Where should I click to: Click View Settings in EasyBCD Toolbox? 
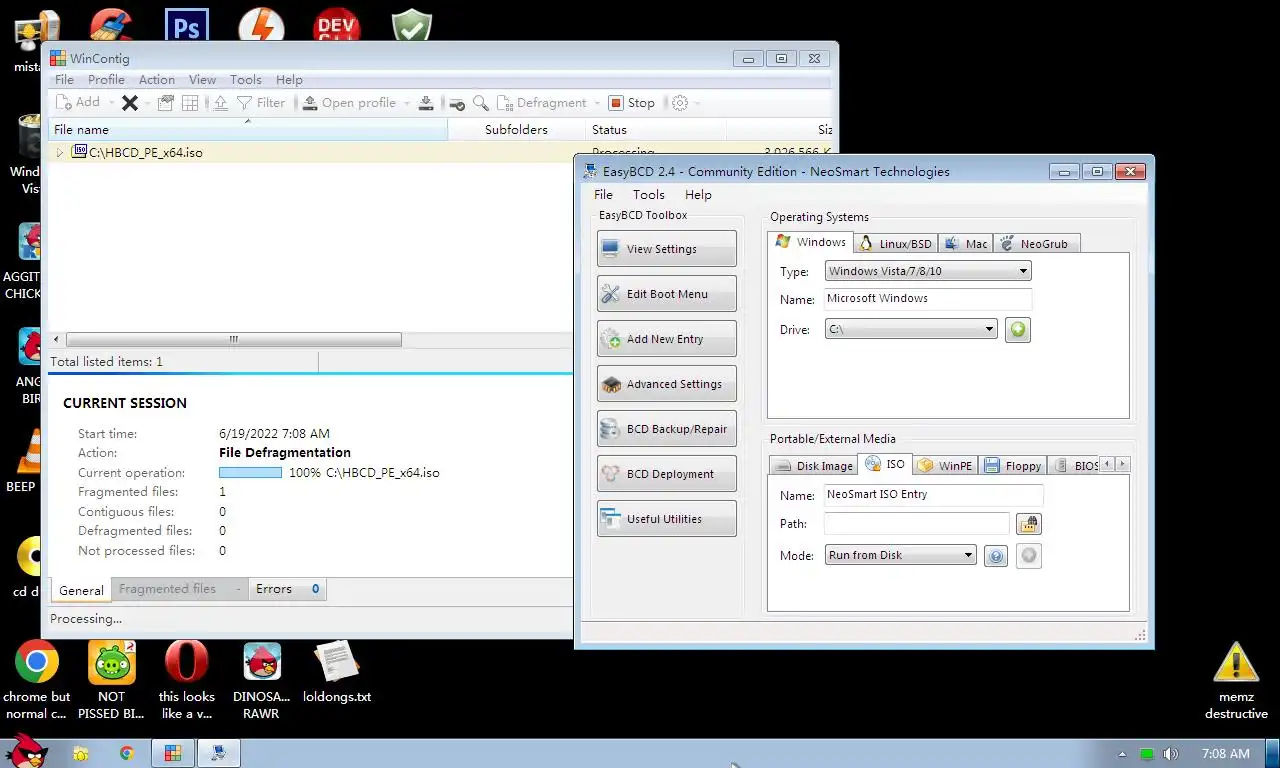[666, 249]
